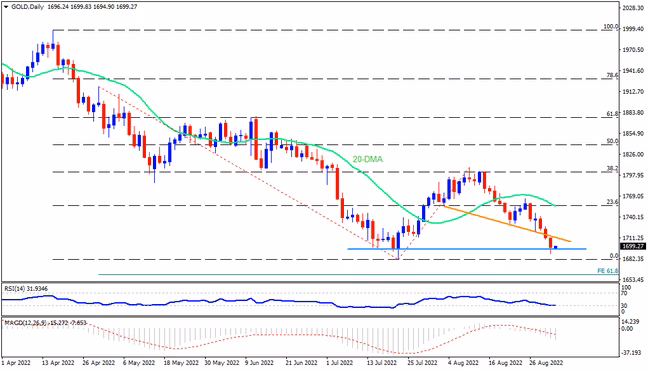Select the 1854.90 price axis value
The height and width of the screenshot is (370, 648).
click(633, 134)
